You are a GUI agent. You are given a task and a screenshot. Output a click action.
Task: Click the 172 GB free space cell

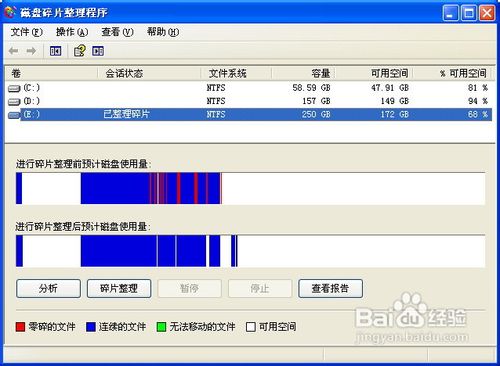(x=395, y=114)
